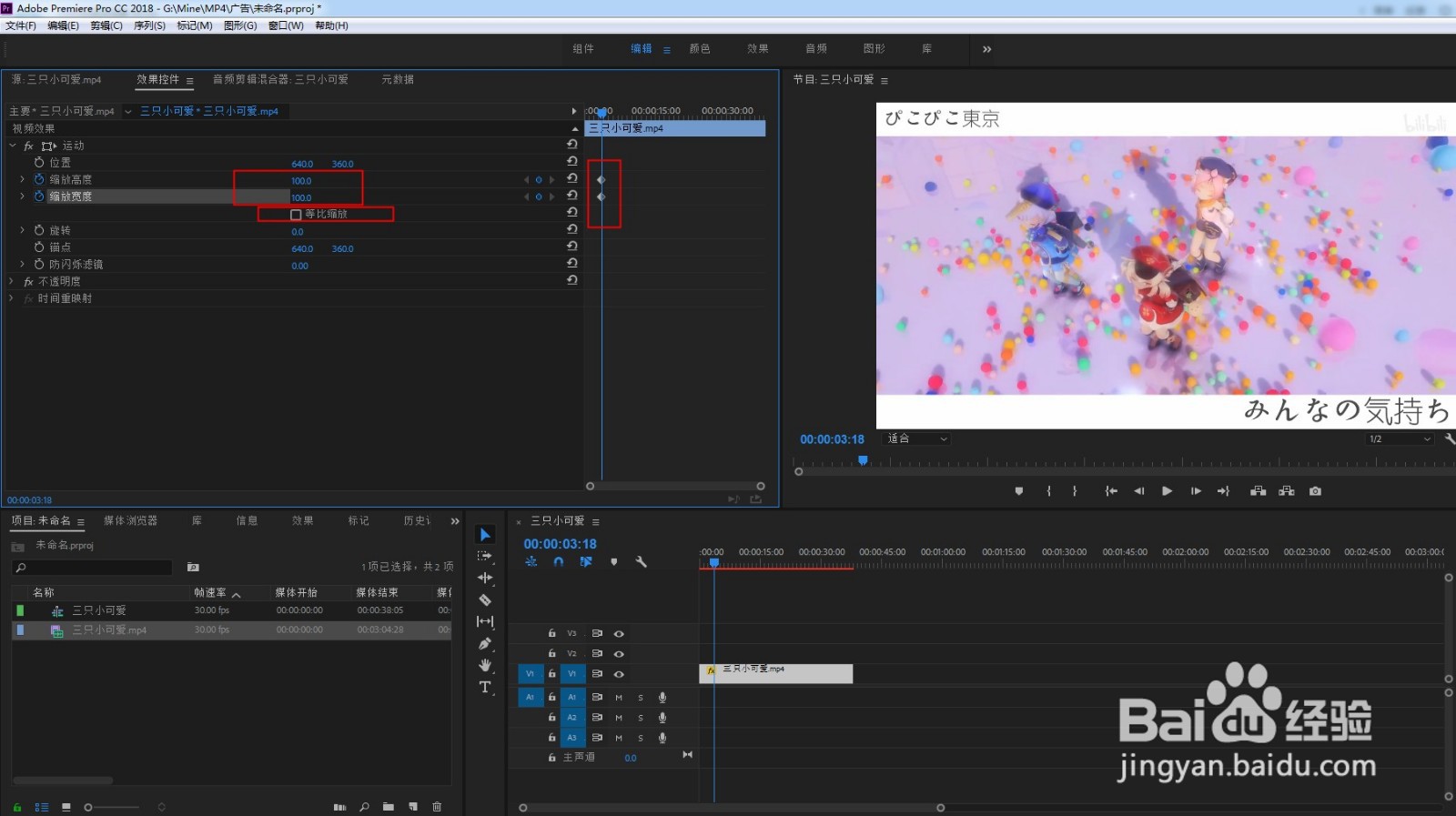Click Add Marker in program monitor
Image resolution: width=1456 pixels, height=816 pixels.
(x=1019, y=491)
